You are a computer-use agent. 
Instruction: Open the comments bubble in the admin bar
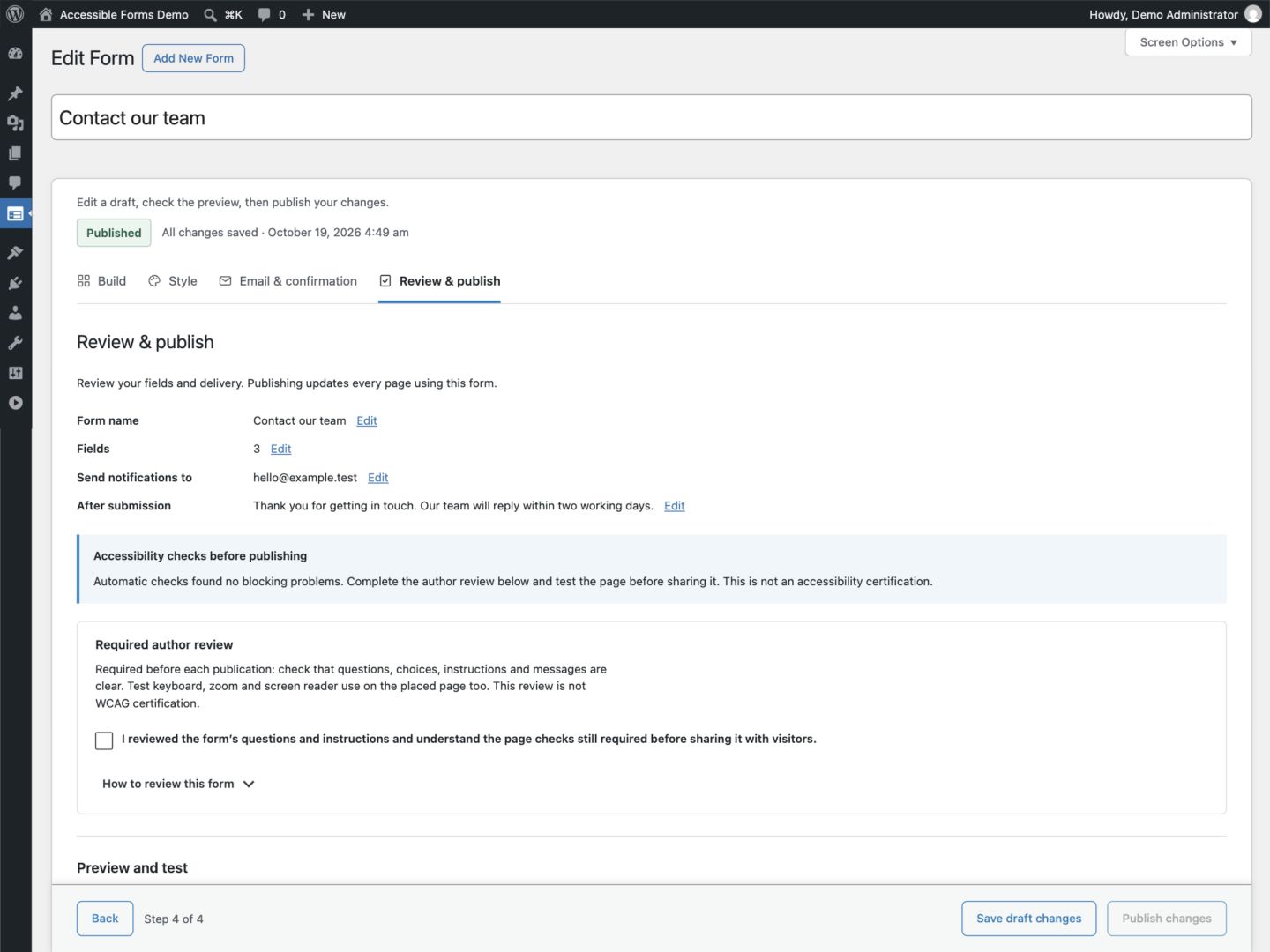(272, 14)
